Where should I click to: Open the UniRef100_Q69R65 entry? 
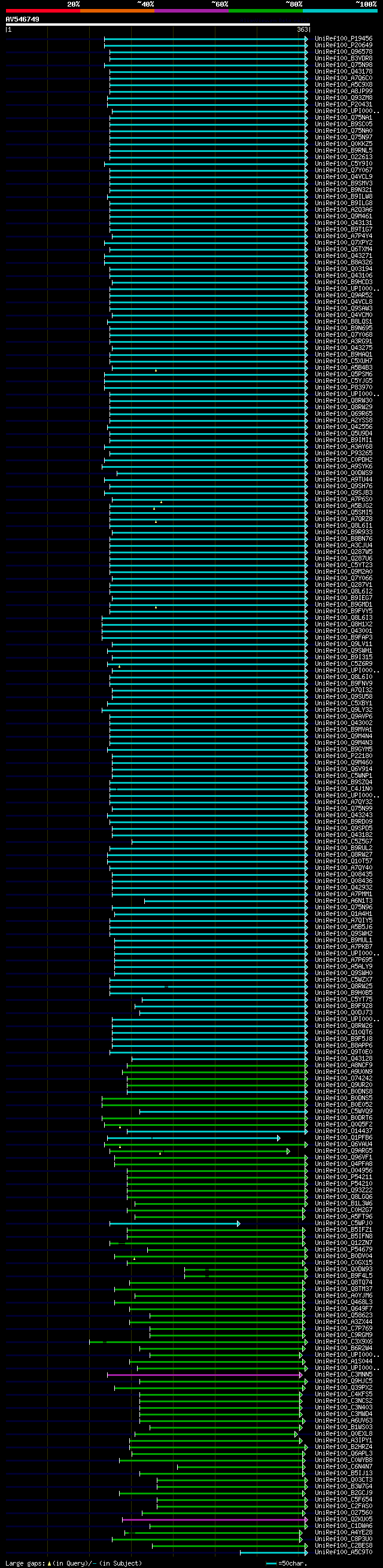(344, 414)
